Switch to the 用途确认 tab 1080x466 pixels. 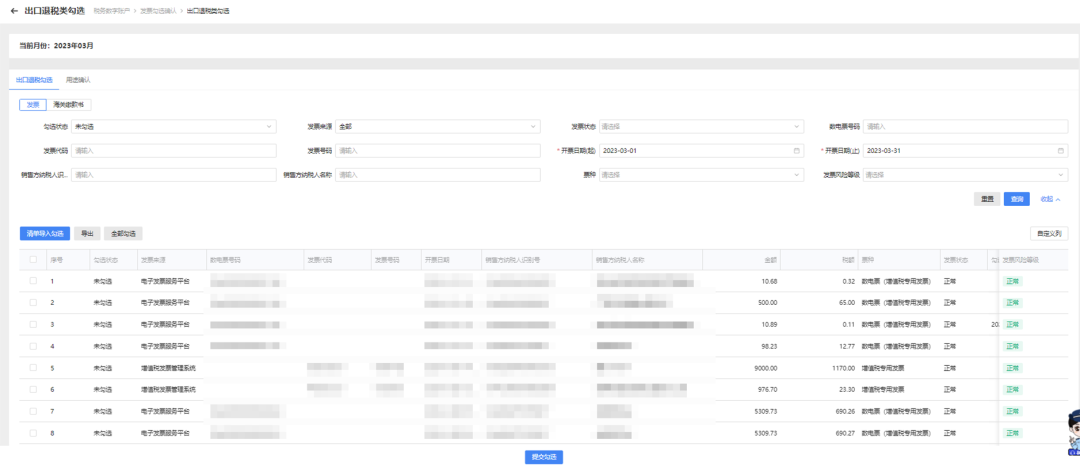(x=78, y=80)
